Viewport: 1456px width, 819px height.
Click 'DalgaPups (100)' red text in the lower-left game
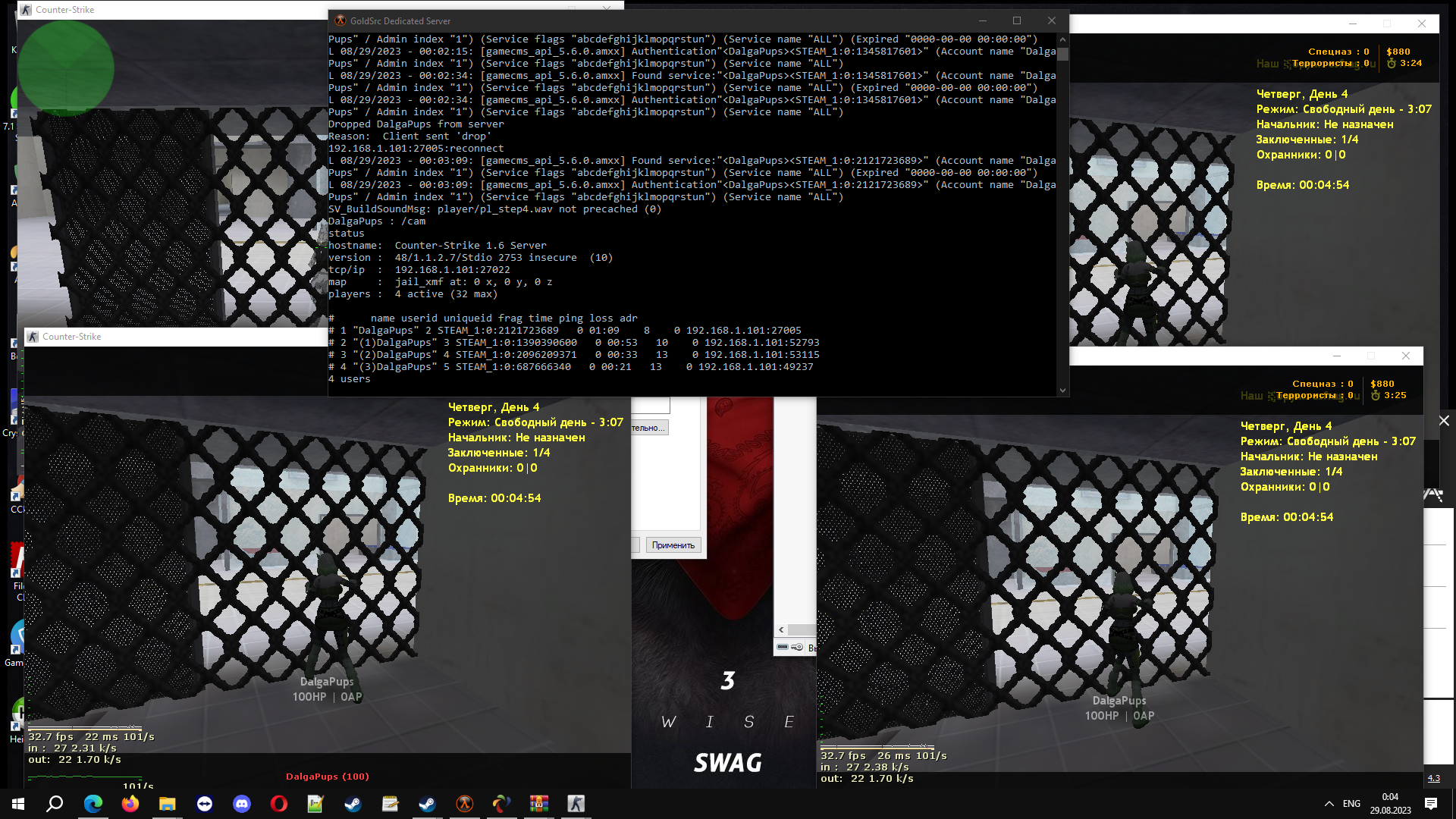(328, 777)
